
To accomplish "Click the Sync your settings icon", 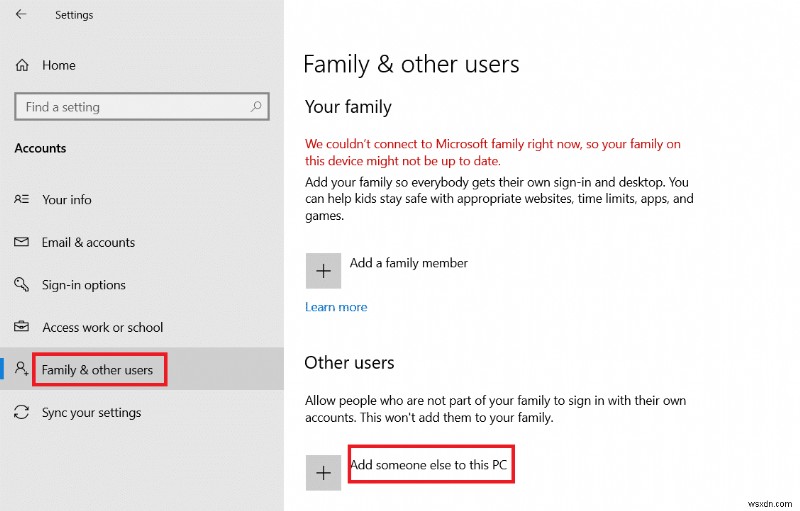I will tap(22, 413).
